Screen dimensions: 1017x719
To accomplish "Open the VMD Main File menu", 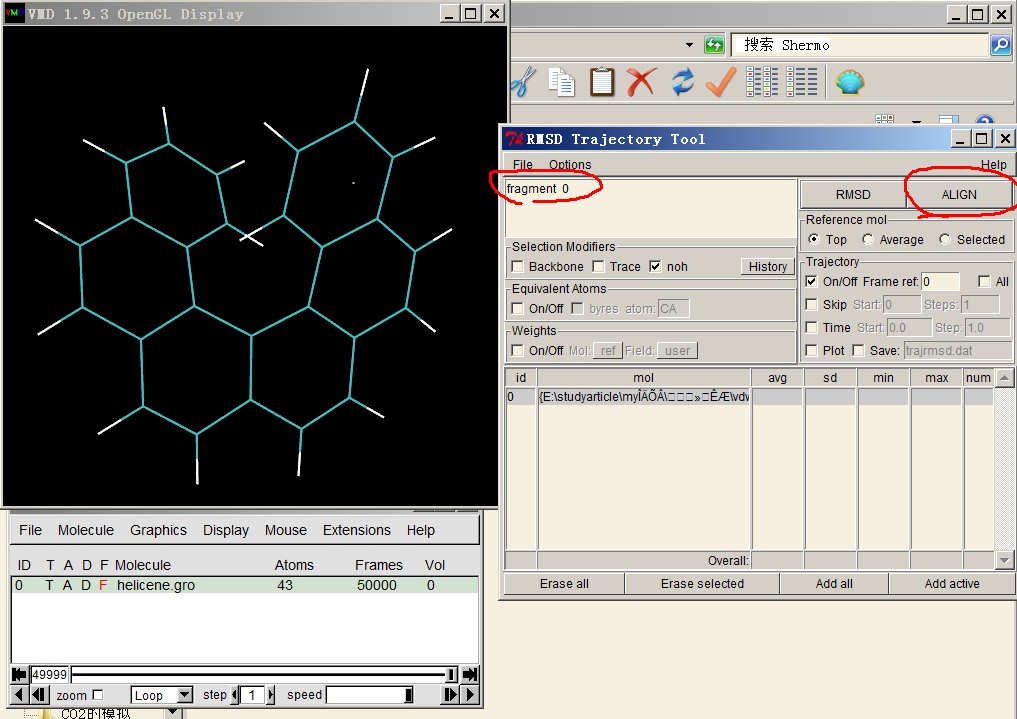I will click(x=30, y=530).
